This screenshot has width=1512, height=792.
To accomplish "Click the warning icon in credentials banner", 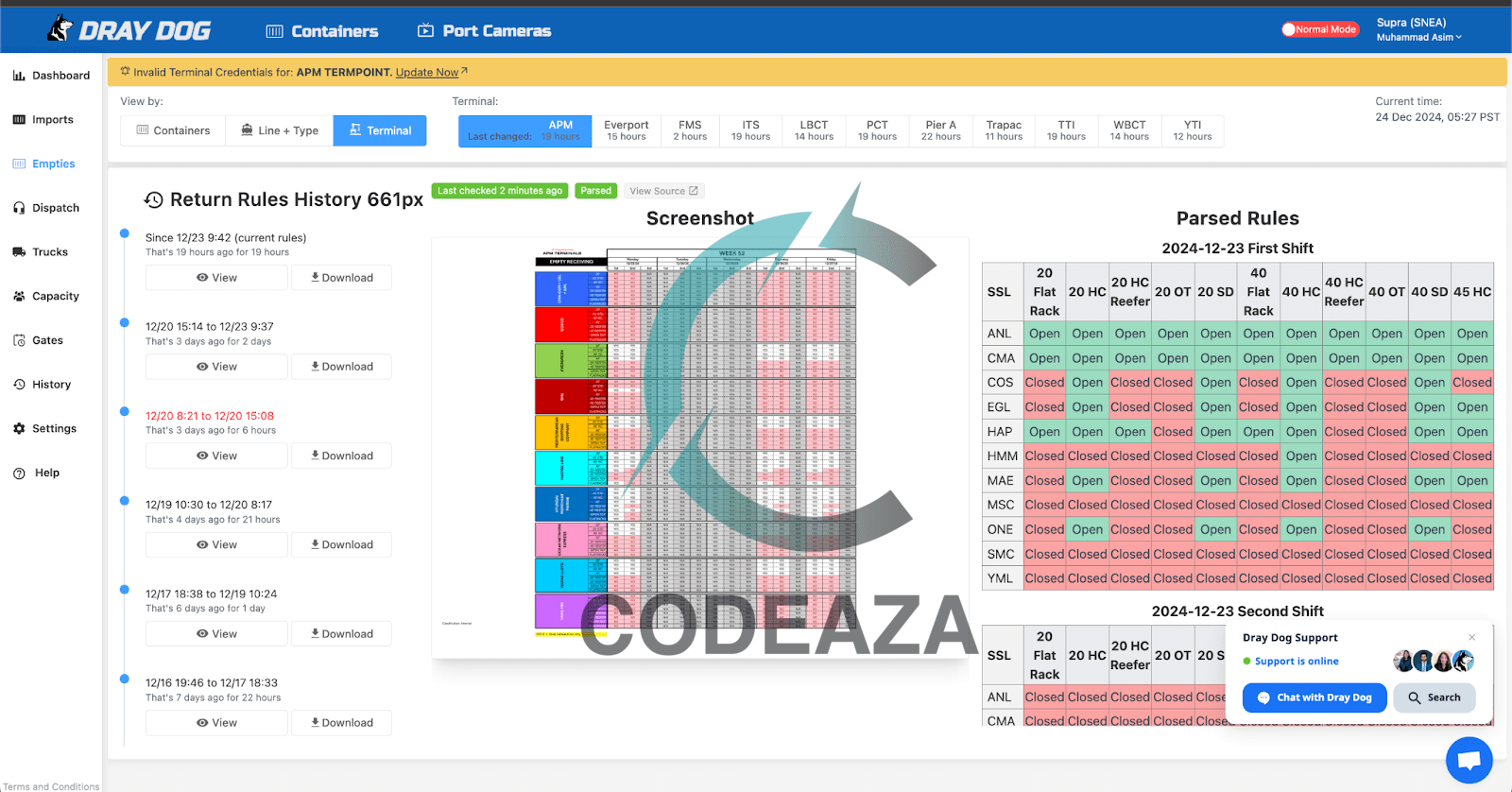I will tap(125, 72).
